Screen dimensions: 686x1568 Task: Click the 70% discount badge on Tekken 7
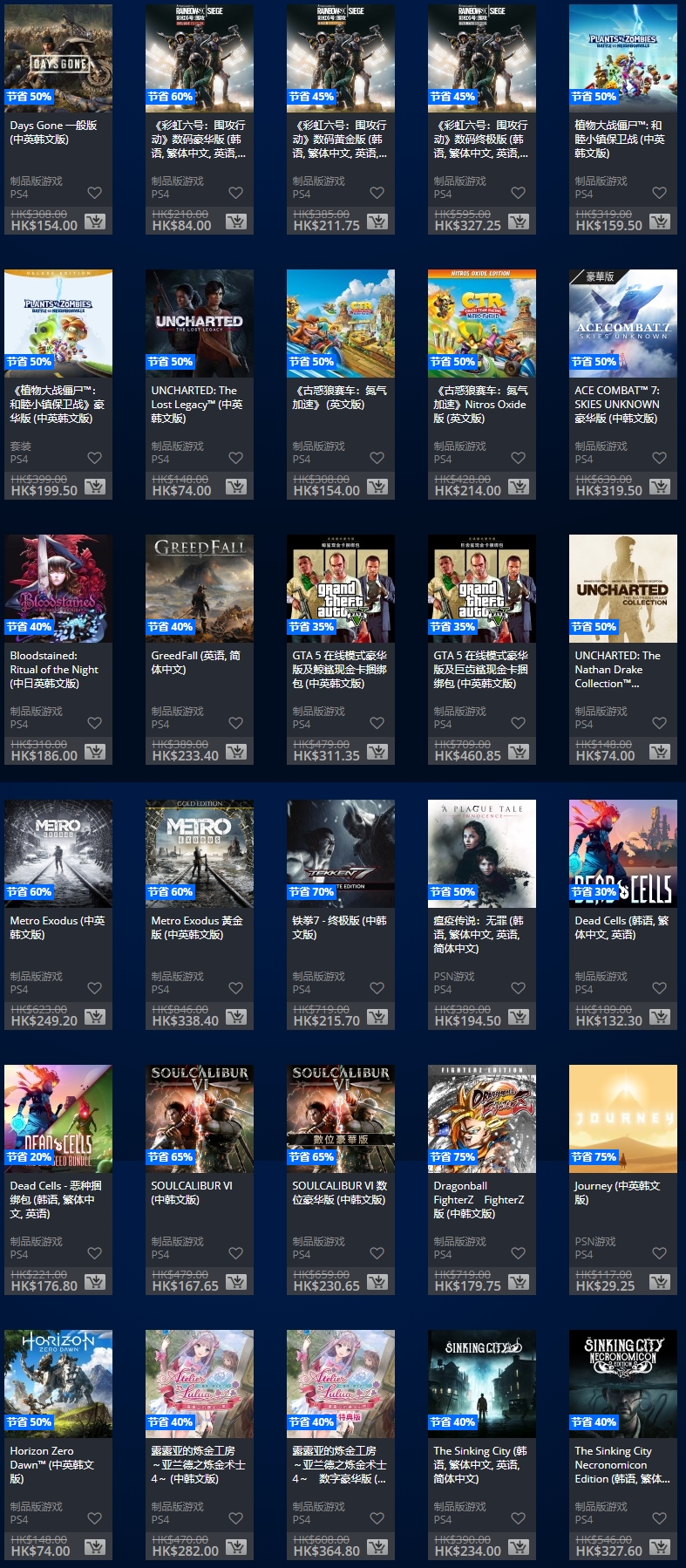point(311,892)
